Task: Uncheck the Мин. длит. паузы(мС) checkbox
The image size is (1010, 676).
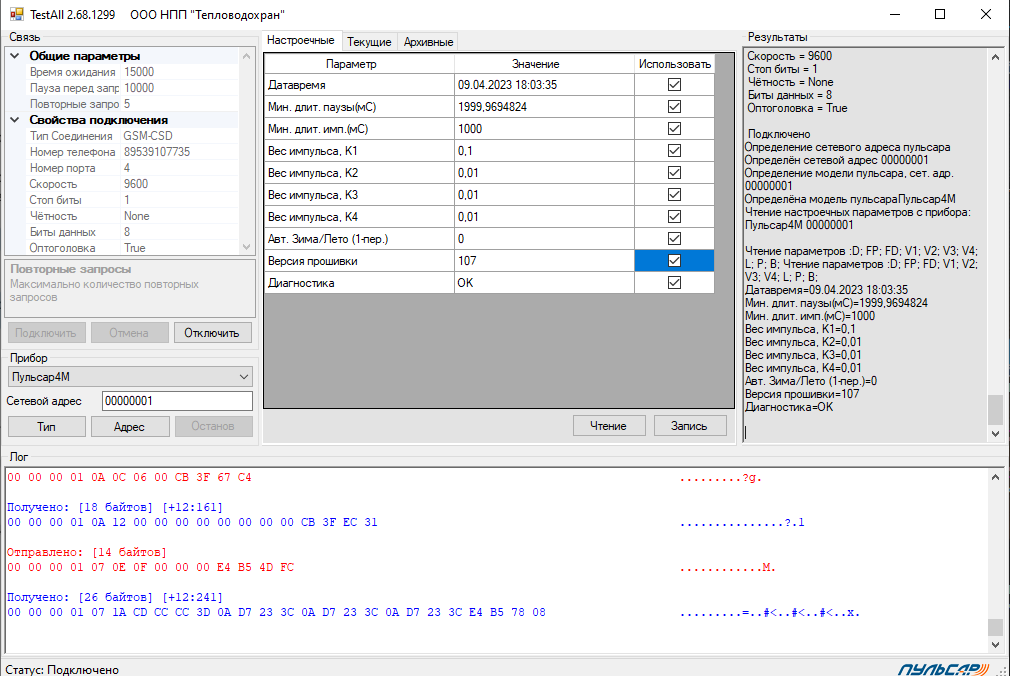Action: click(x=674, y=106)
